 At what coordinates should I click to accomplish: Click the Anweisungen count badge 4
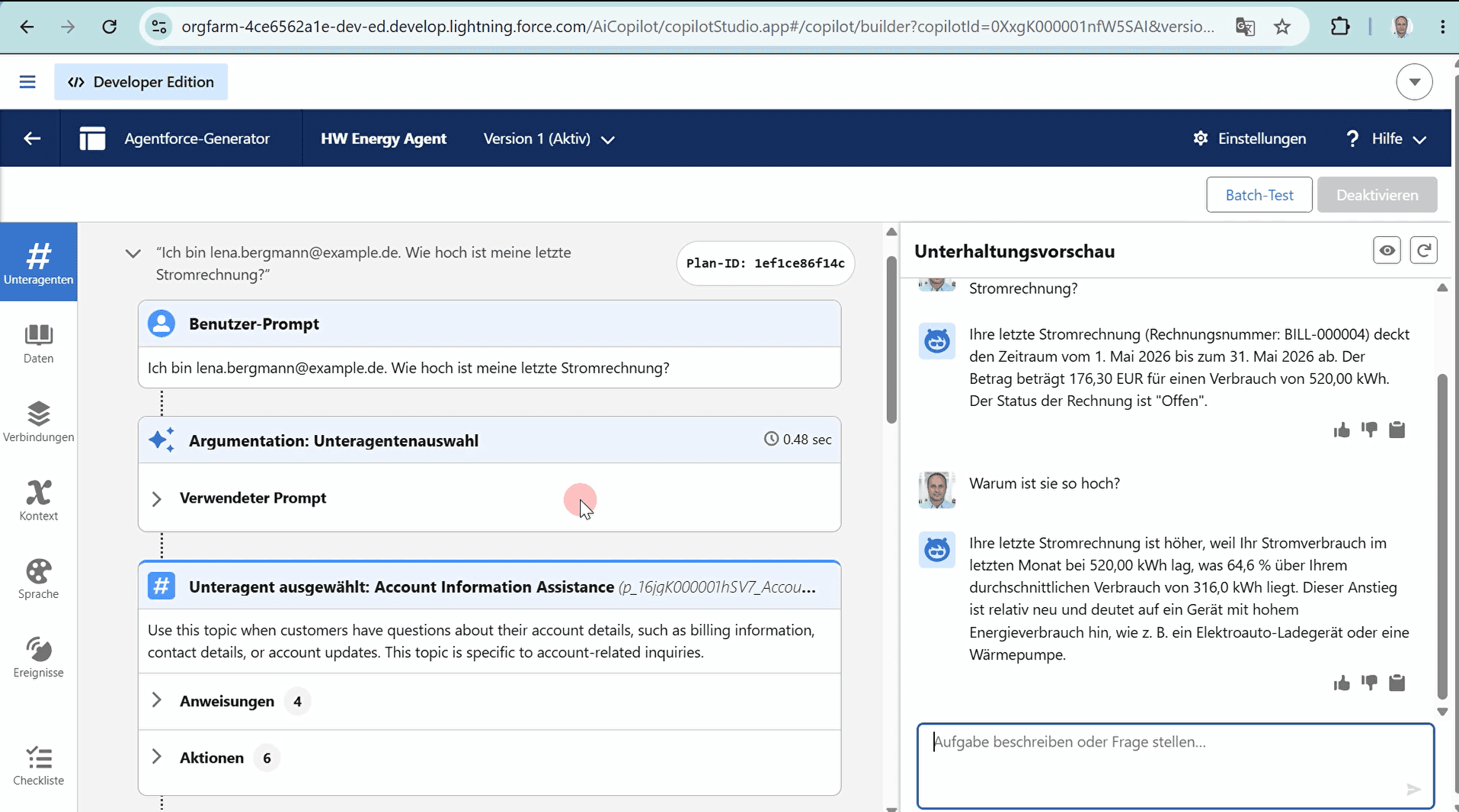(297, 702)
